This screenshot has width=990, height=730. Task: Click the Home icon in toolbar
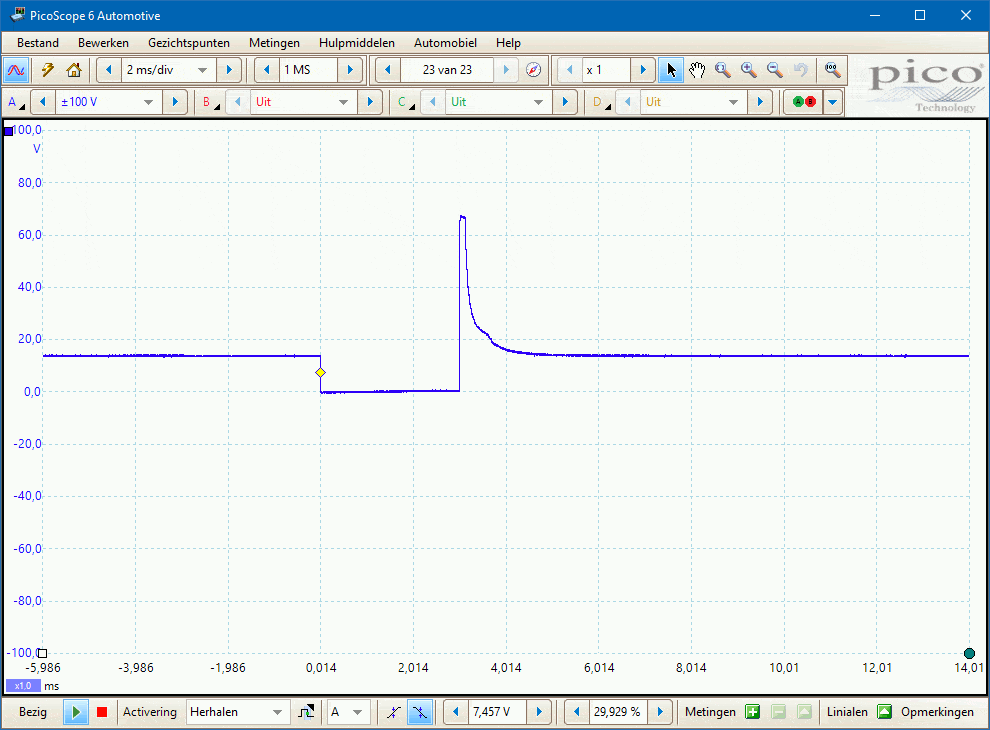[x=74, y=70]
